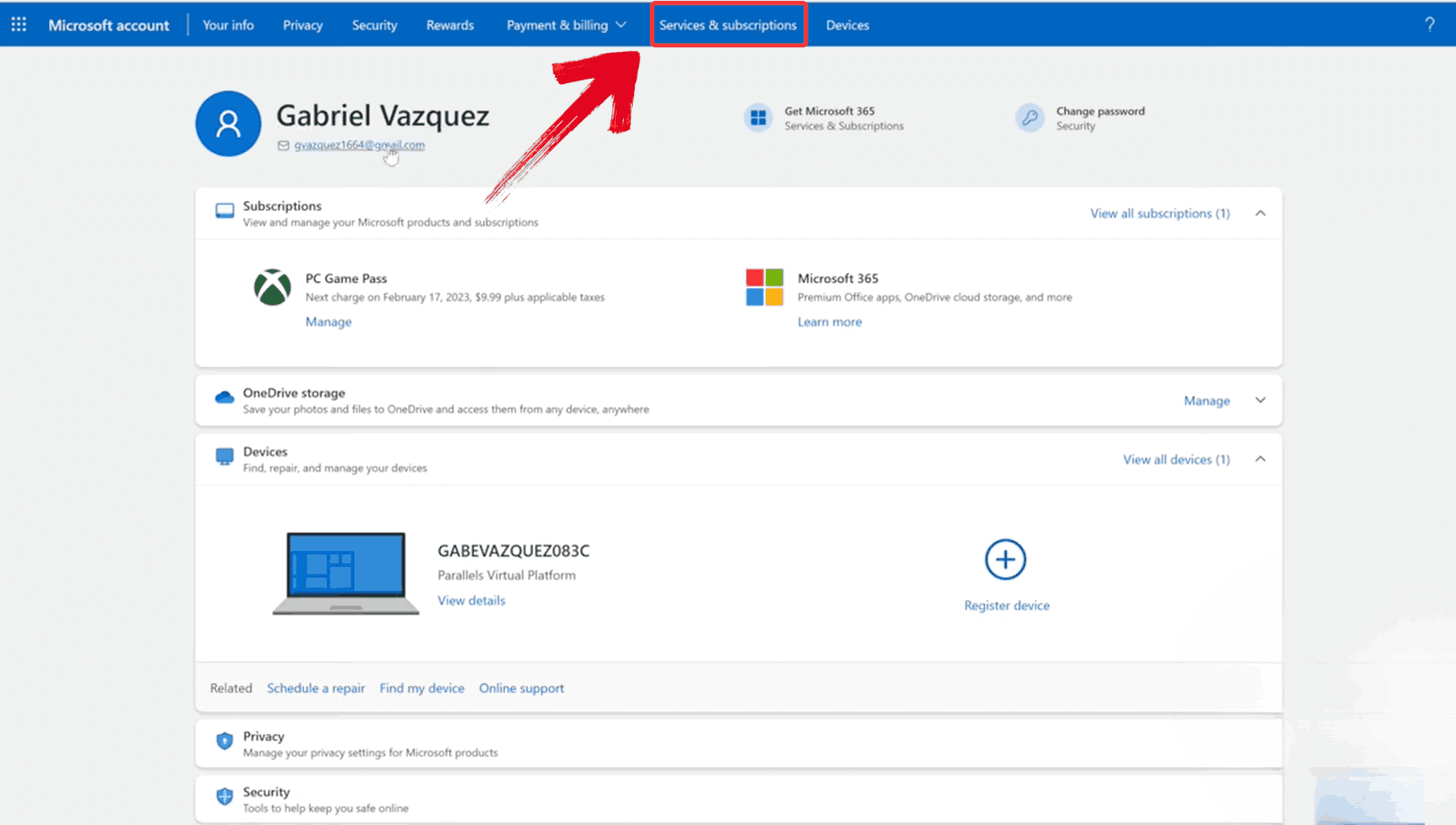This screenshot has width=1456, height=825.
Task: Click Gabriel Vazquez's profile avatar
Action: (x=228, y=123)
